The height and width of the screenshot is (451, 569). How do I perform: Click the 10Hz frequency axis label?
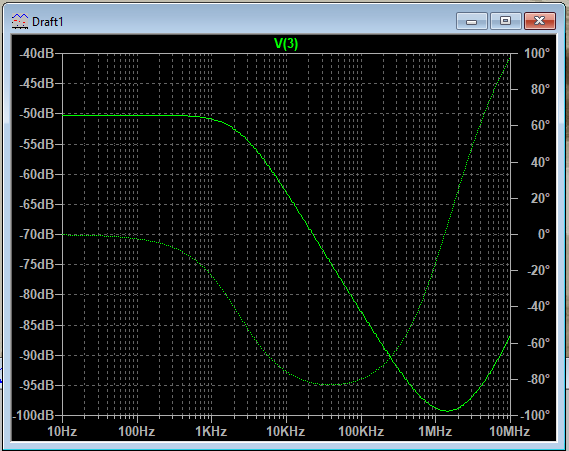tap(62, 431)
